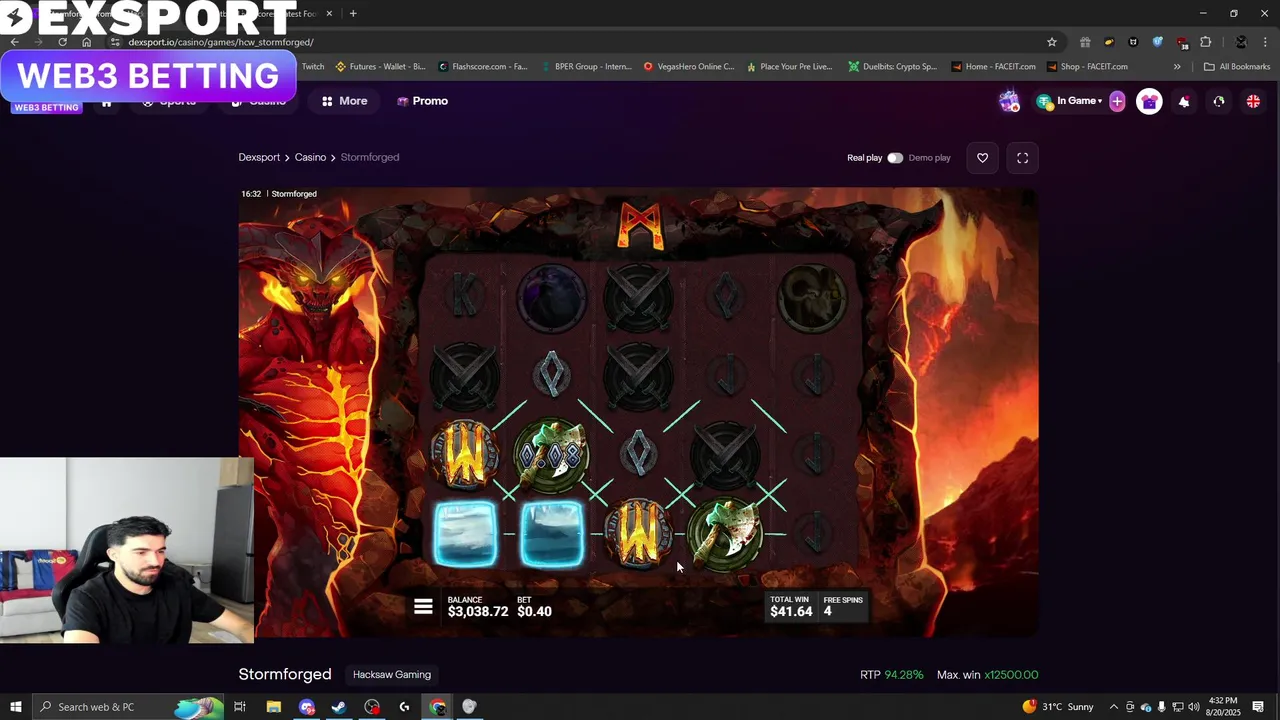
Task: Open the Shop - FACEIT.com bookmark
Action: [x=1088, y=67]
